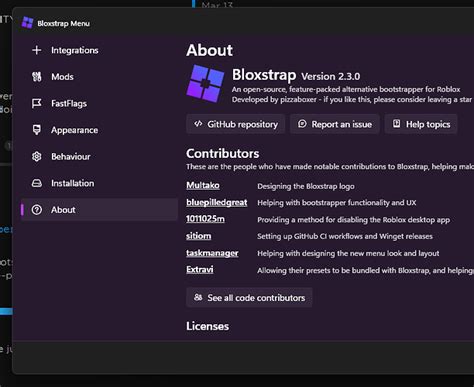Viewport: 474px width, 387px height.
Task: Click the Bloxstrap name heading
Action: click(x=264, y=75)
